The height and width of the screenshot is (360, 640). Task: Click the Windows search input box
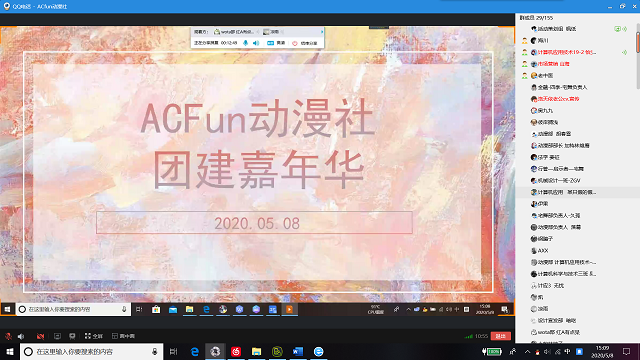click(91, 351)
